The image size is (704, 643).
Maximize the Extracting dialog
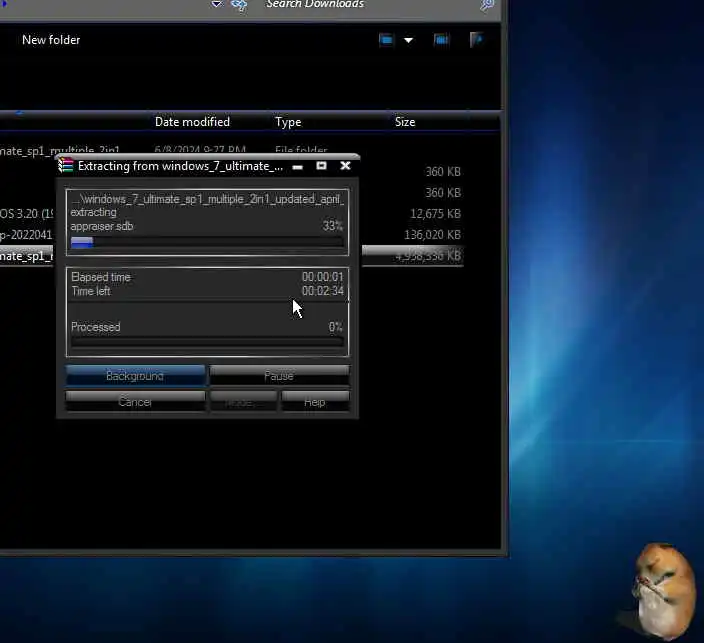pos(321,166)
